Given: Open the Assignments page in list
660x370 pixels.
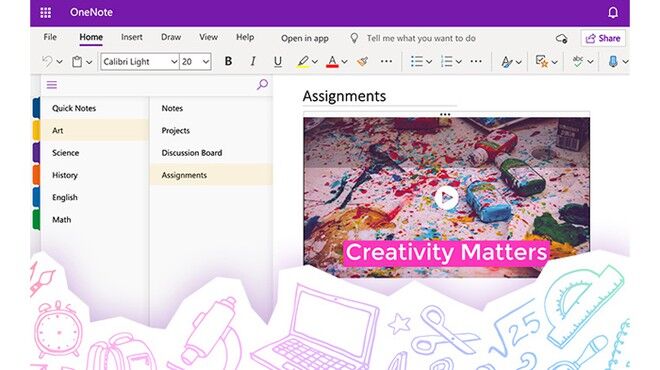Looking at the screenshot, I should pyautogui.click(x=211, y=175).
